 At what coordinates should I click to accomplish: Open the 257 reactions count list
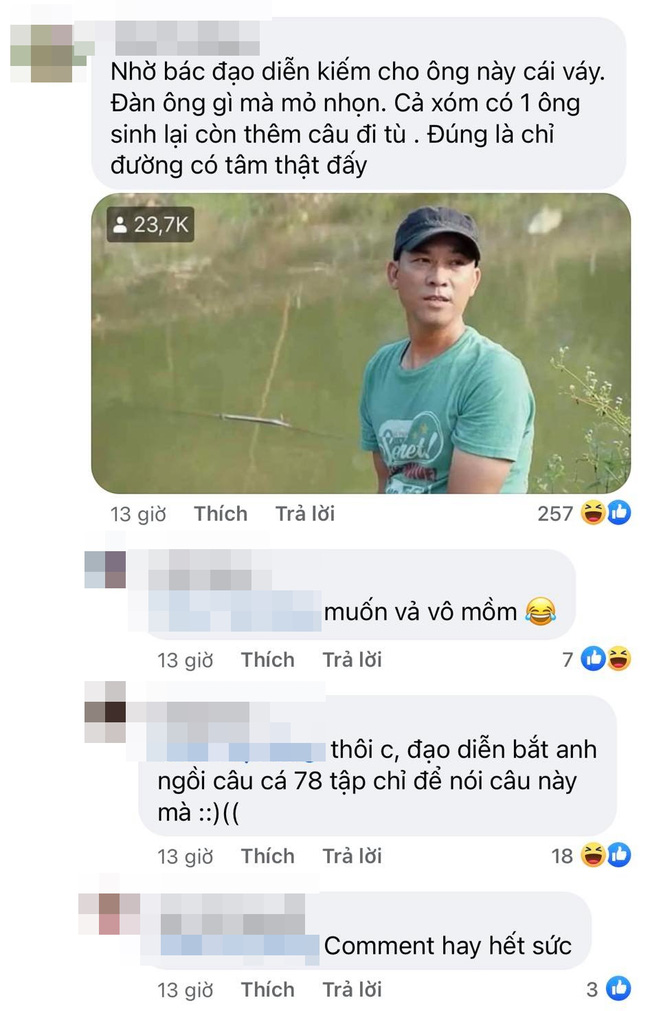point(555,514)
